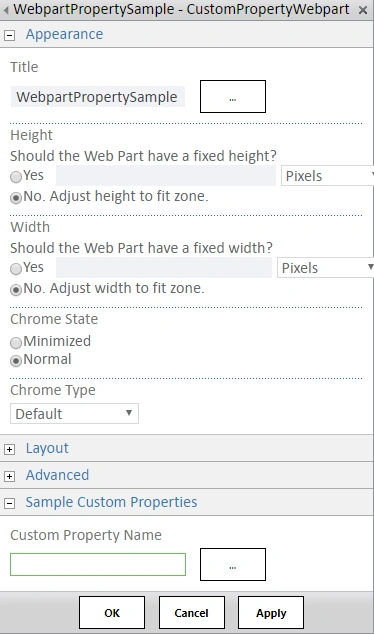Screen dimensions: 374x634
Task: Open the height Pixels unit dropdown
Action: click(328, 176)
